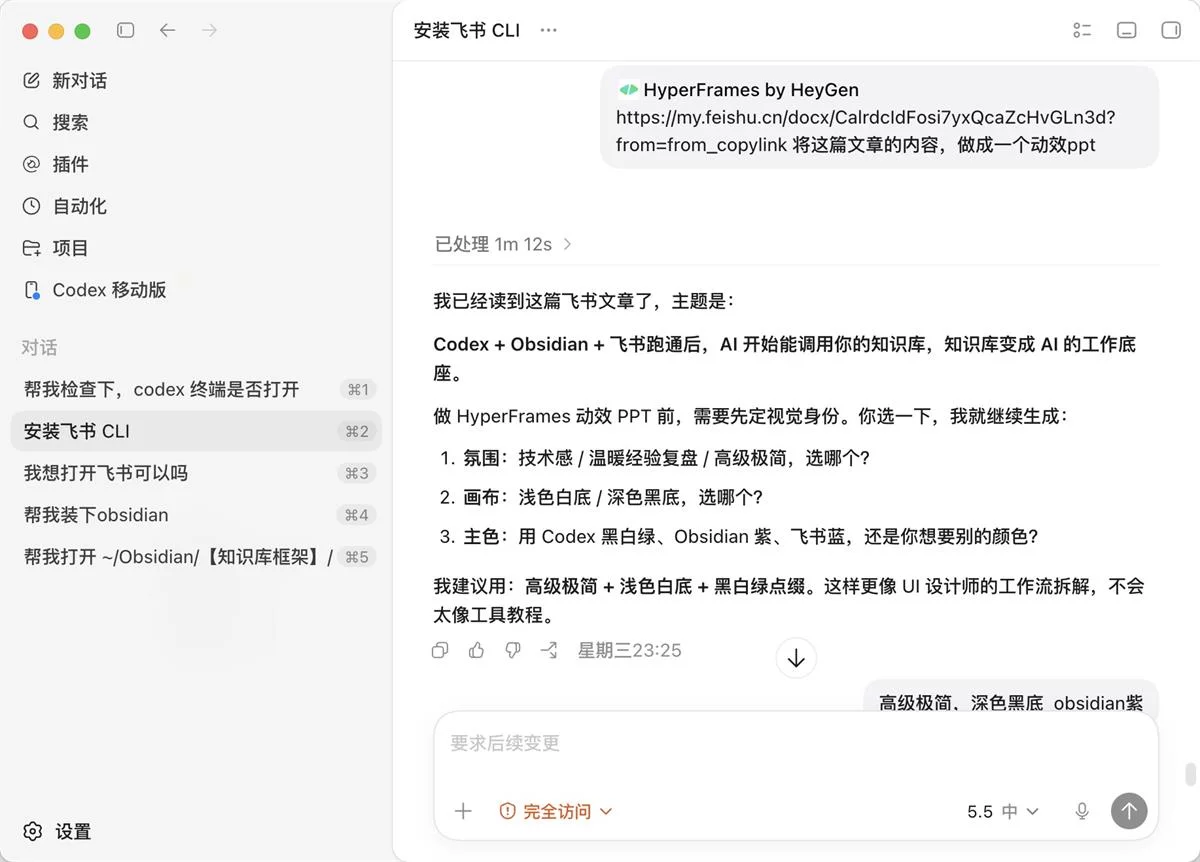Screen dimensions: 1200x862
Task: Click the 星期三23:25 timestamp
Action: [630, 651]
